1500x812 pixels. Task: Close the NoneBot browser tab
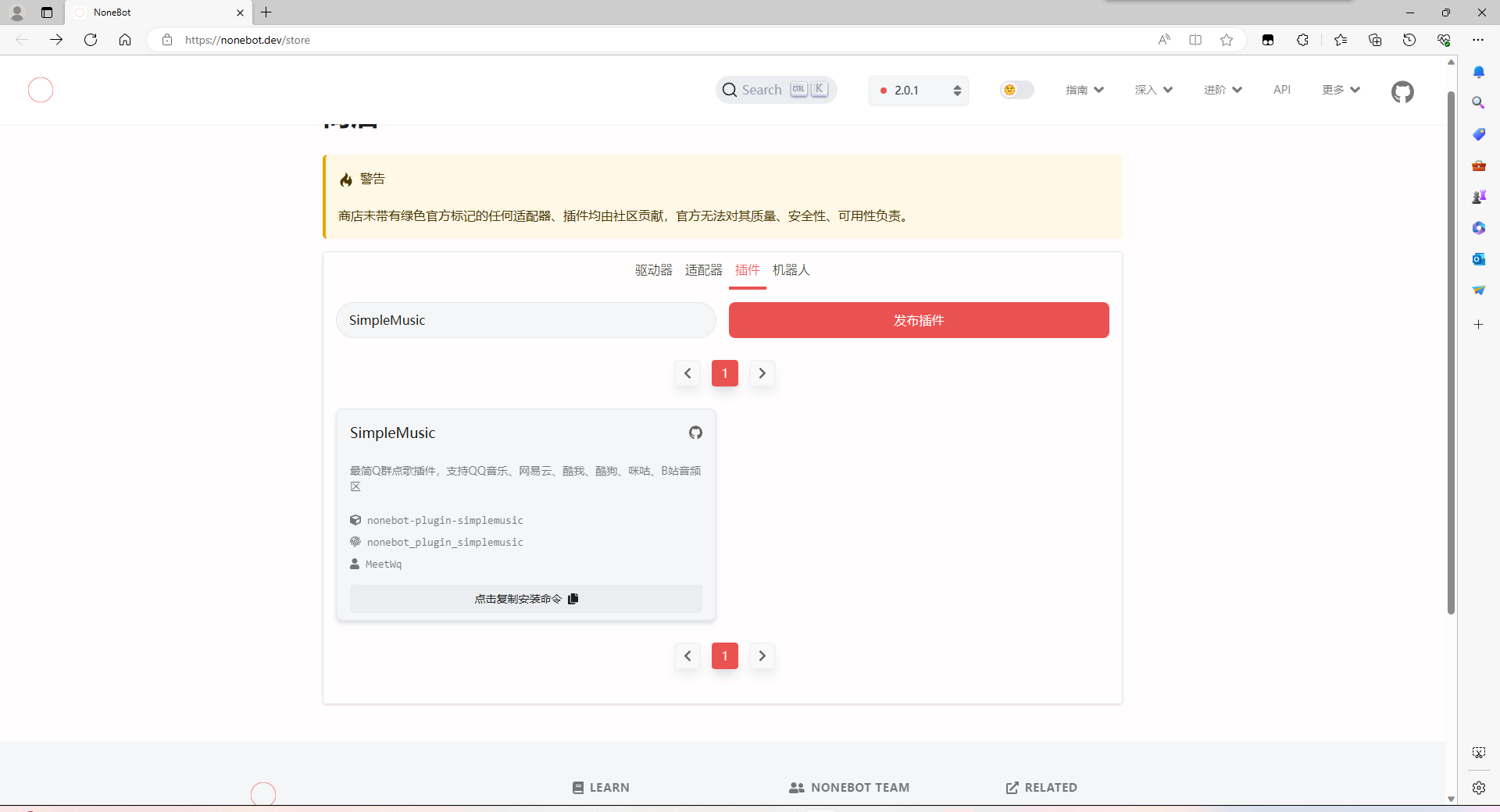coord(240,12)
